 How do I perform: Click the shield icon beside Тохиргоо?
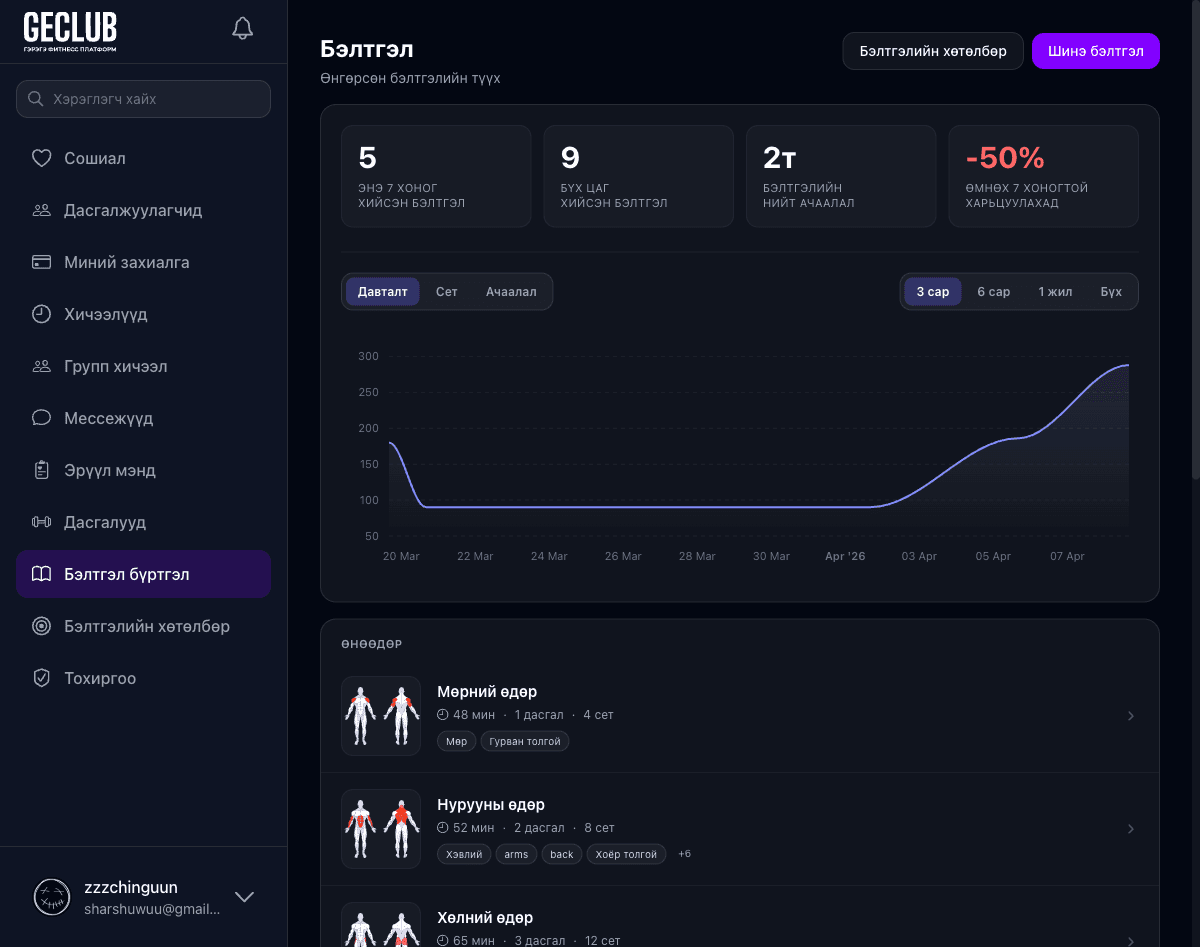[41, 678]
